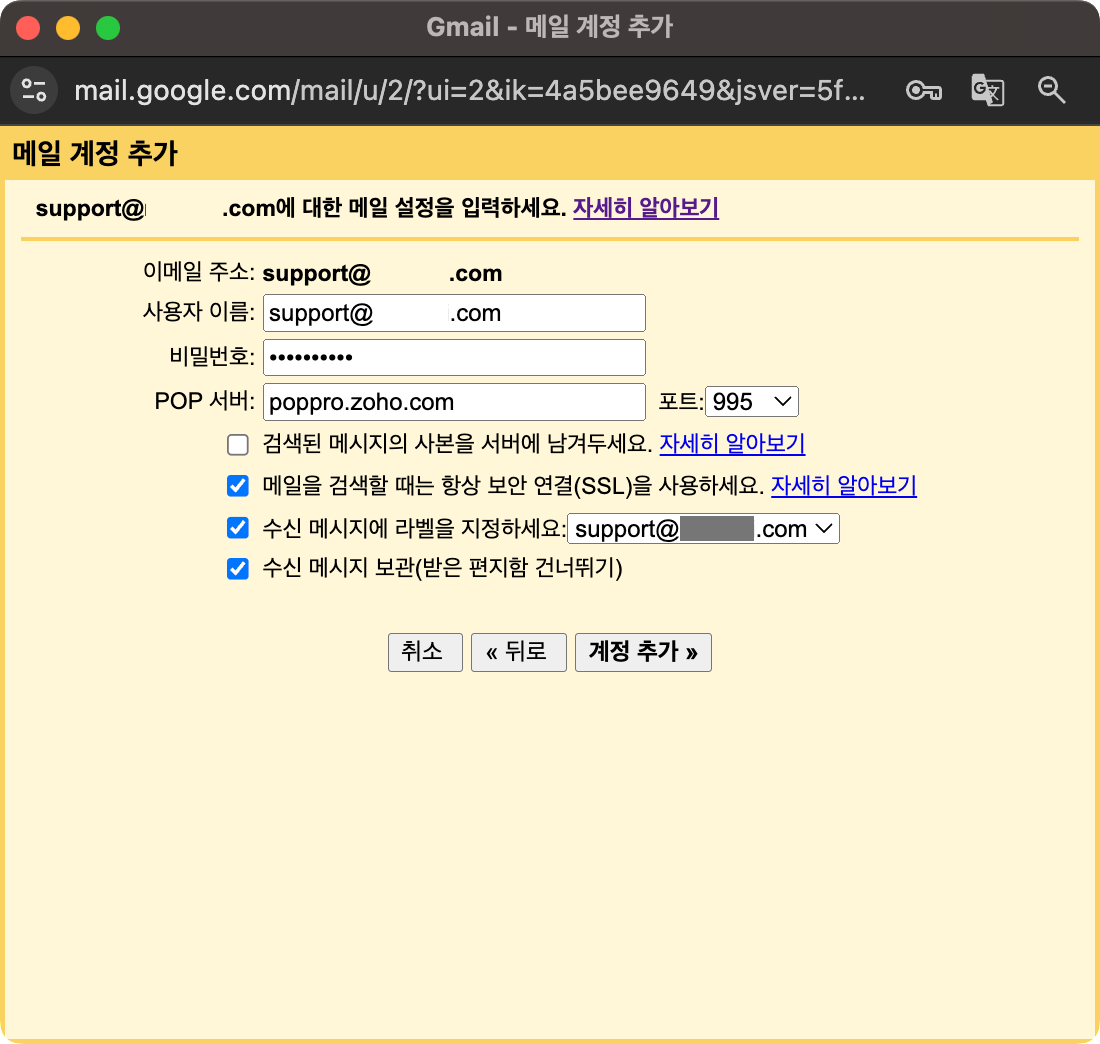1100x1044 pixels.
Task: Open the incoming message label dropdown
Action: tap(703, 529)
